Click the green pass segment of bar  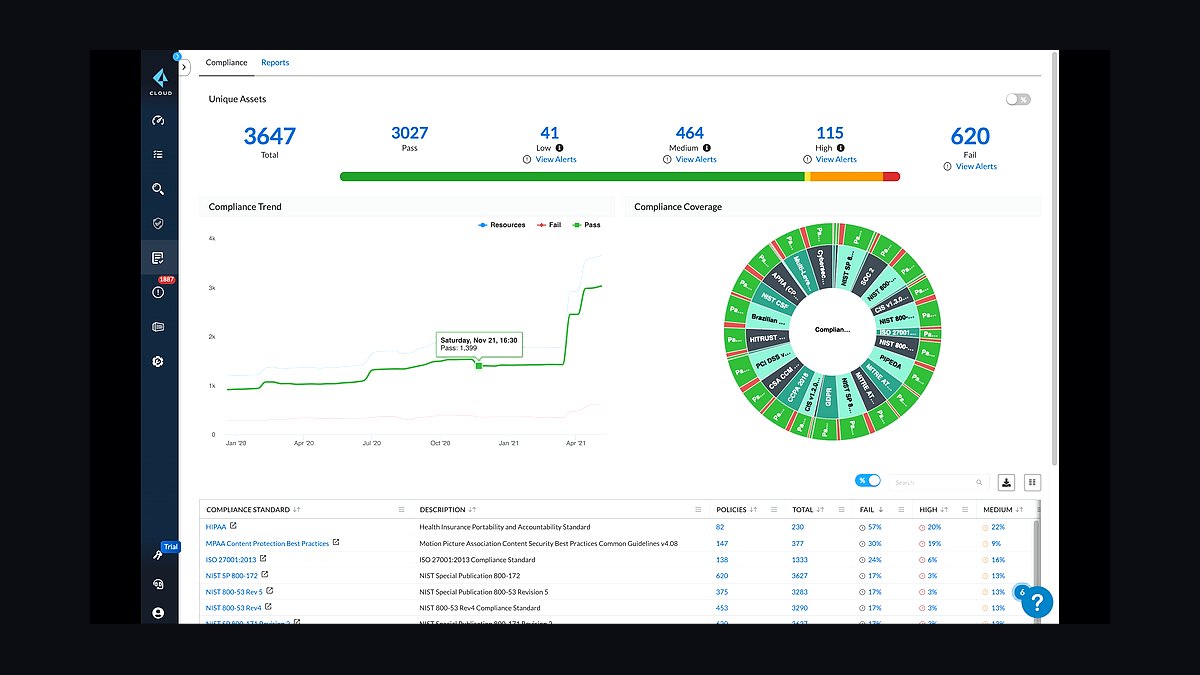[572, 176]
